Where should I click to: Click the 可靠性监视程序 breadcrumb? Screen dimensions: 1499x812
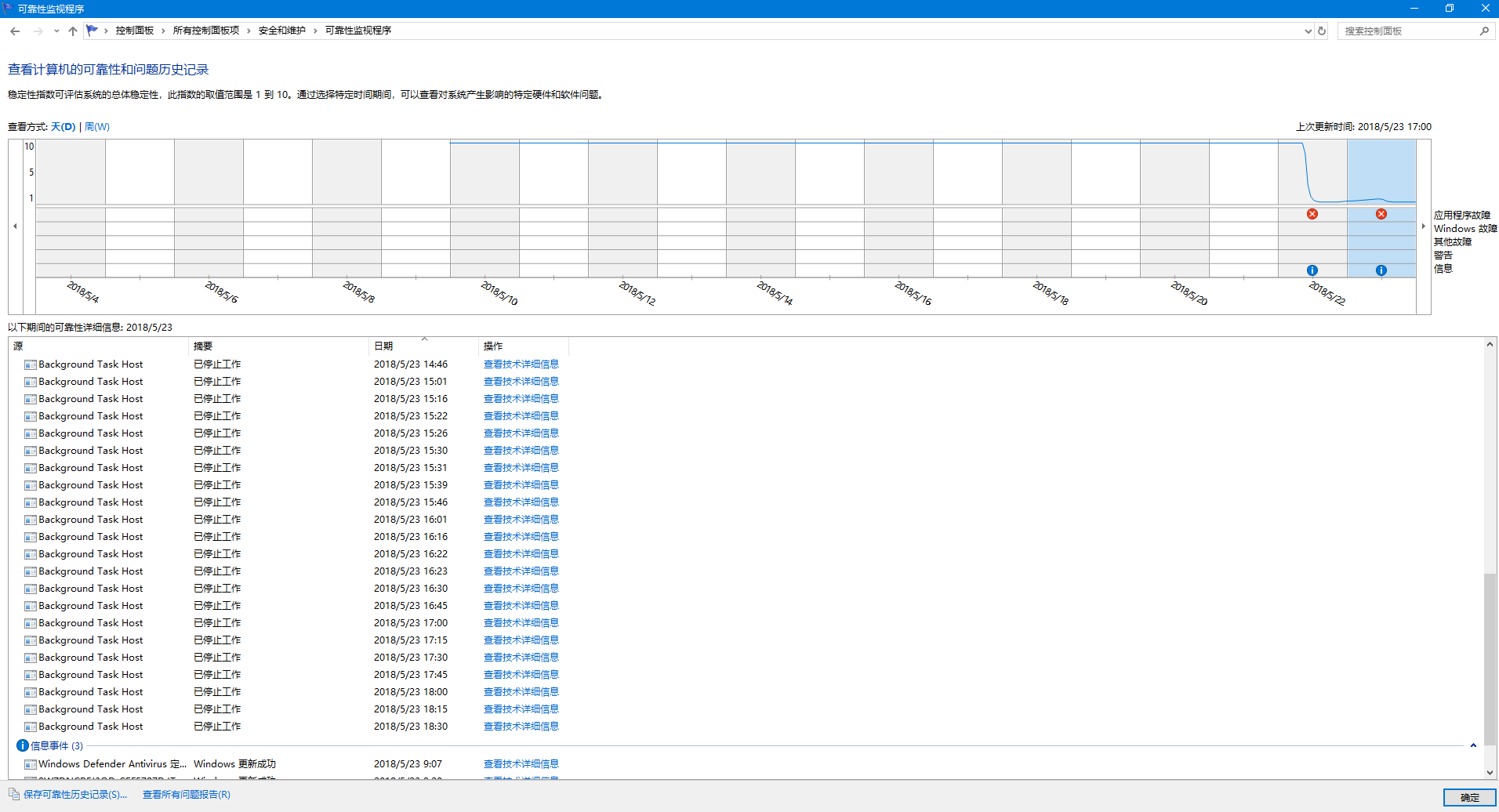[x=358, y=31]
